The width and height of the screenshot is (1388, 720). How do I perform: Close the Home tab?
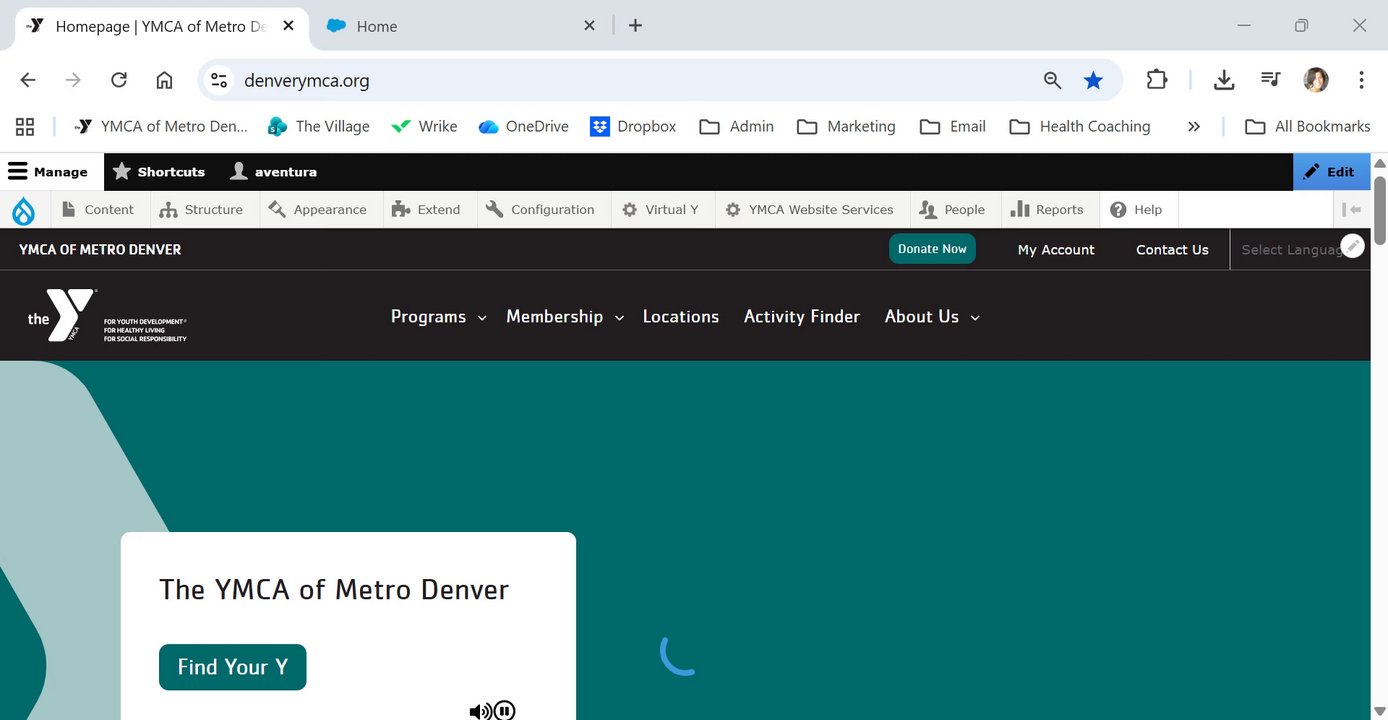(x=589, y=26)
